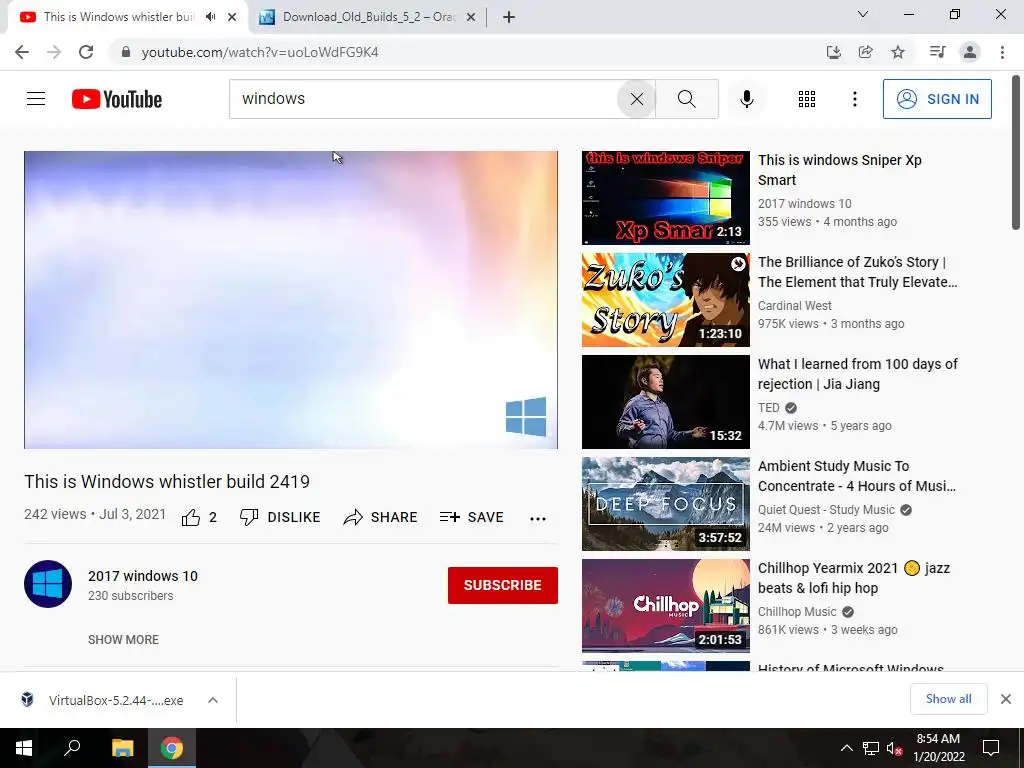Click the muted volume tray icon
This screenshot has width=1024, height=768.
[894, 748]
